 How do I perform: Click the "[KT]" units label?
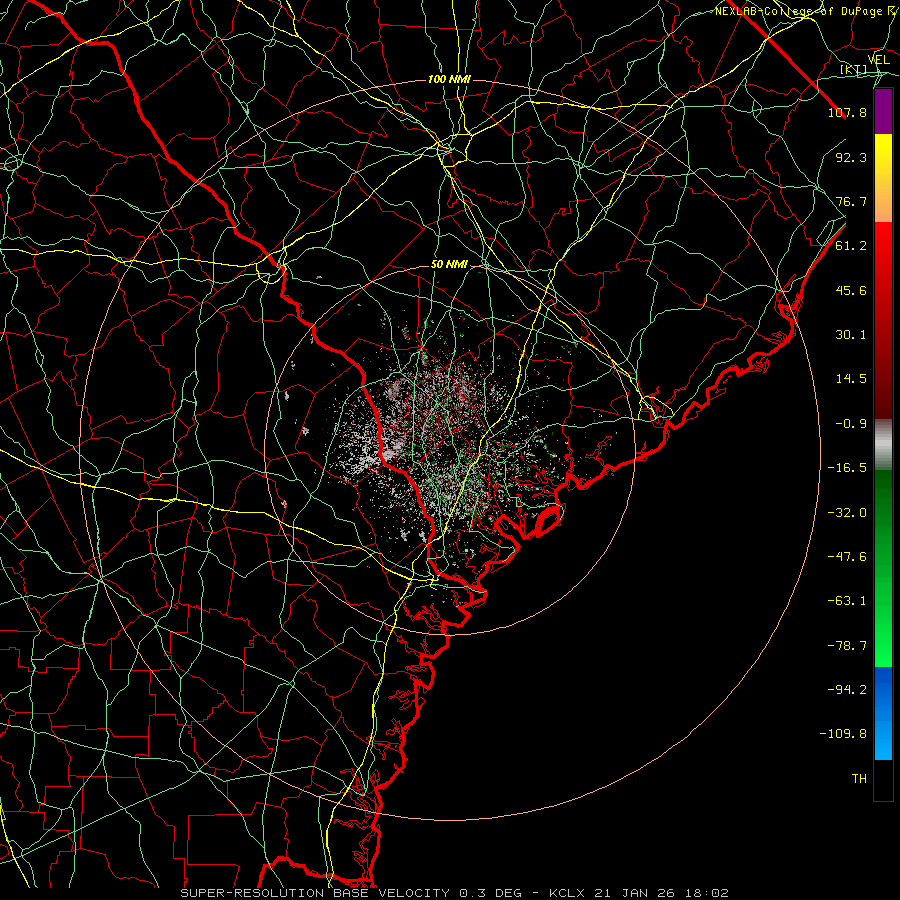853,70
